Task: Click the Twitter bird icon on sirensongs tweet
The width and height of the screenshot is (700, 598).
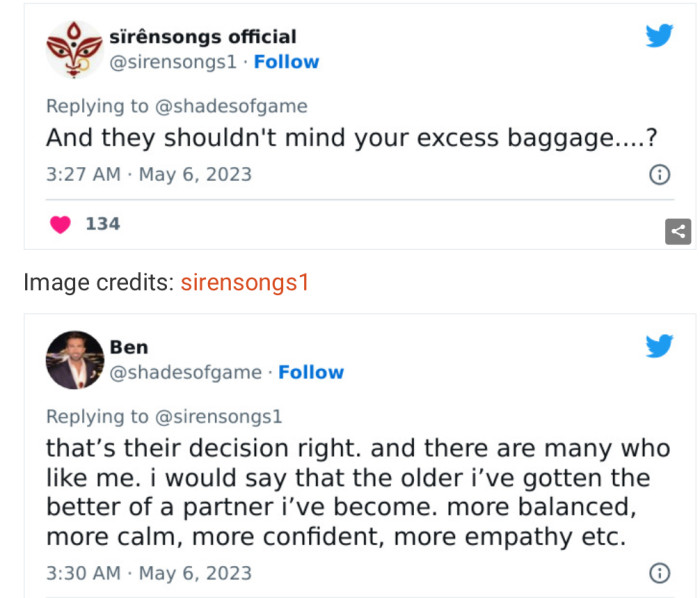Action: click(659, 36)
